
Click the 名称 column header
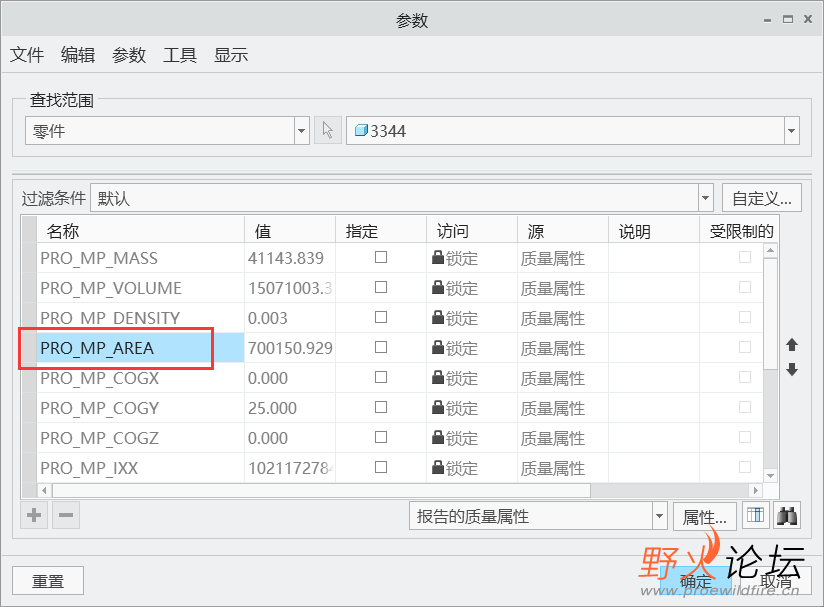click(x=140, y=231)
